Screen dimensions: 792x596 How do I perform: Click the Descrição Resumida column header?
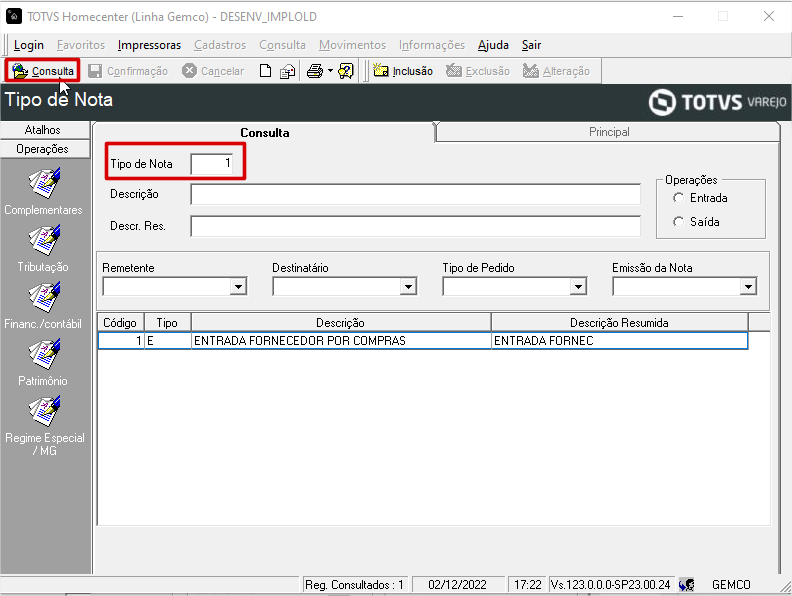(619, 323)
